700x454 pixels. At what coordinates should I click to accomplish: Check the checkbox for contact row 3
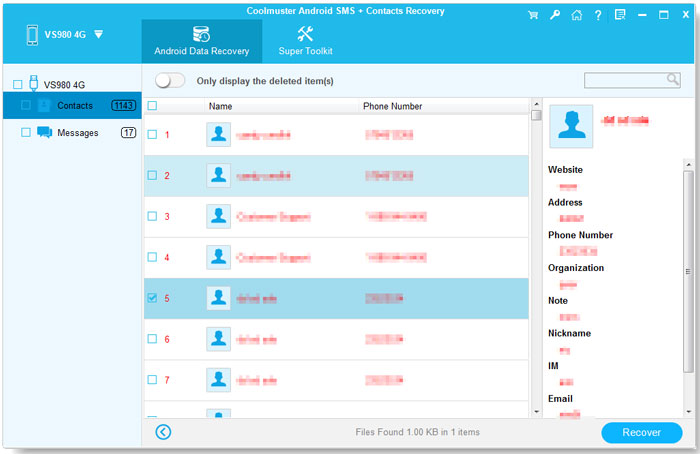click(x=152, y=216)
